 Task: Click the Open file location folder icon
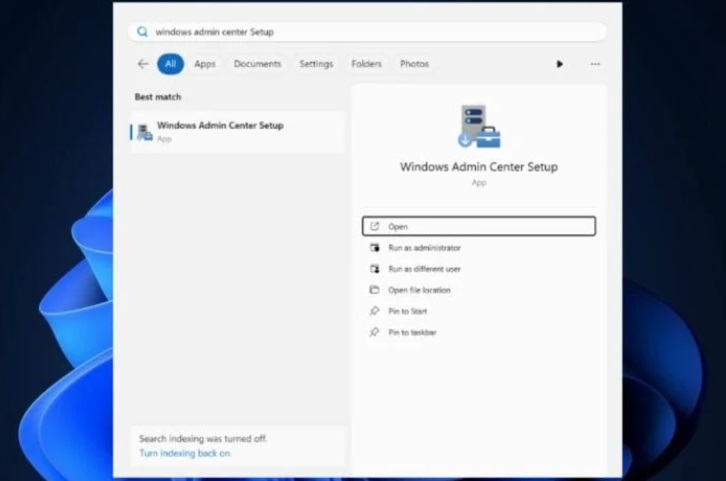coord(374,290)
